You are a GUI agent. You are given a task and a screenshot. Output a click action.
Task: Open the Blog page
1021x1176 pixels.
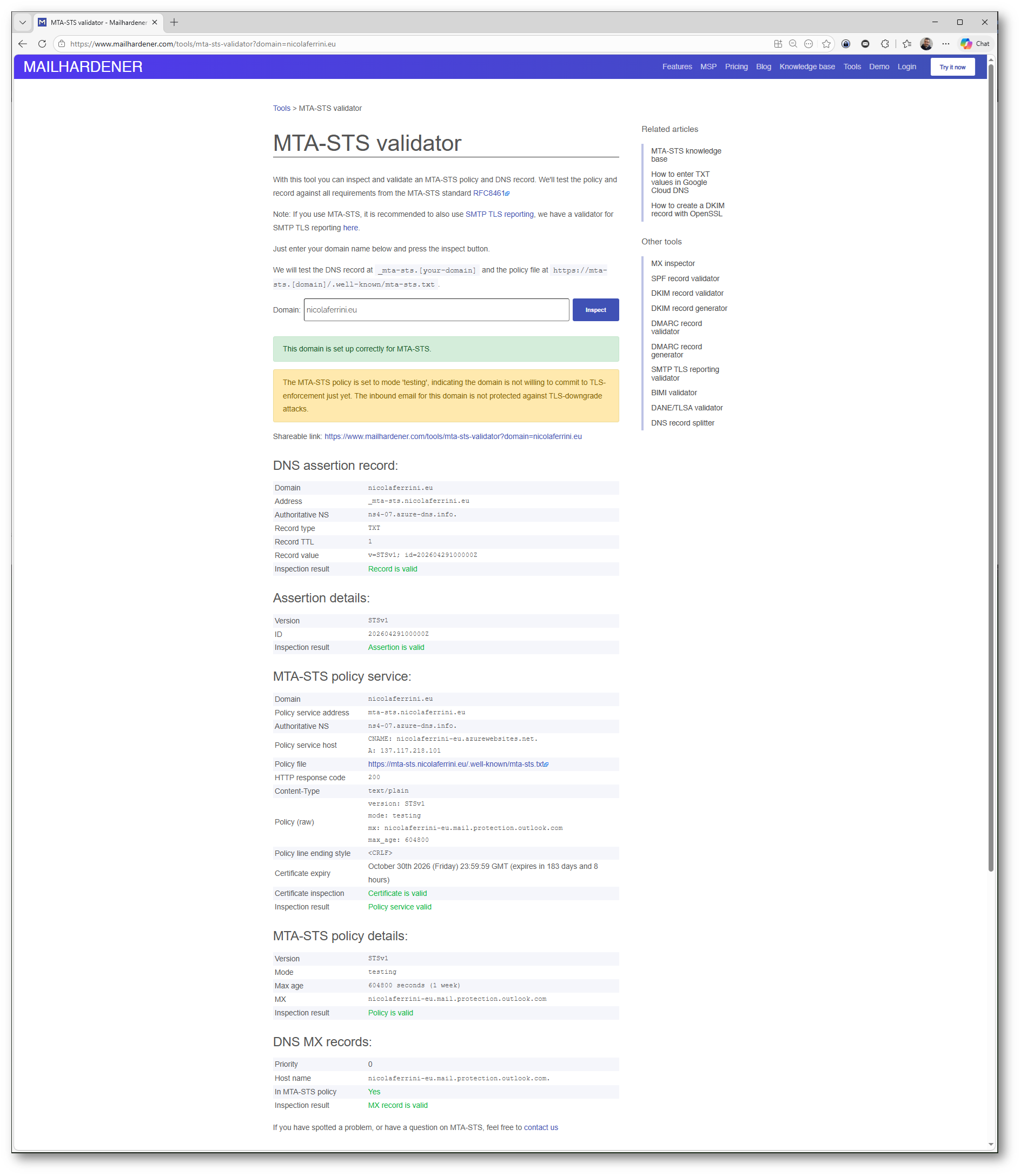764,67
